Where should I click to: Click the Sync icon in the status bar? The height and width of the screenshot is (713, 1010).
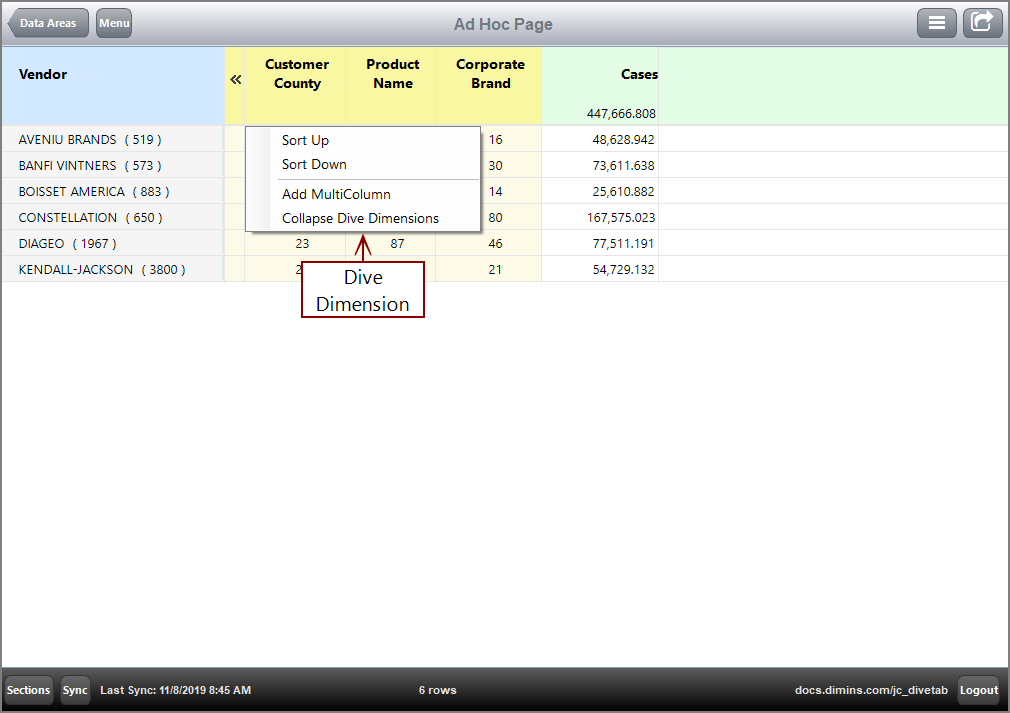tap(75, 690)
